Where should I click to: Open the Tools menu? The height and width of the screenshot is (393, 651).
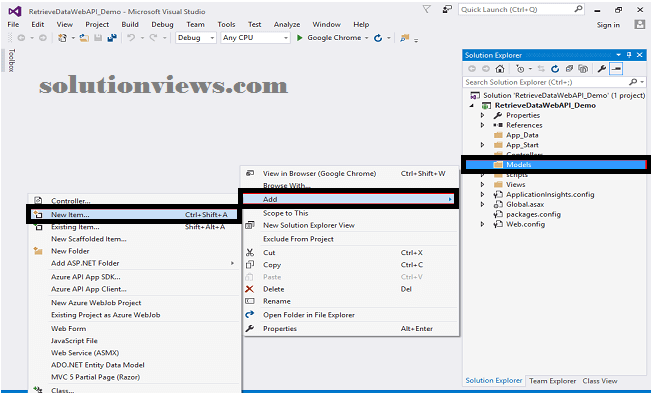(x=226, y=24)
